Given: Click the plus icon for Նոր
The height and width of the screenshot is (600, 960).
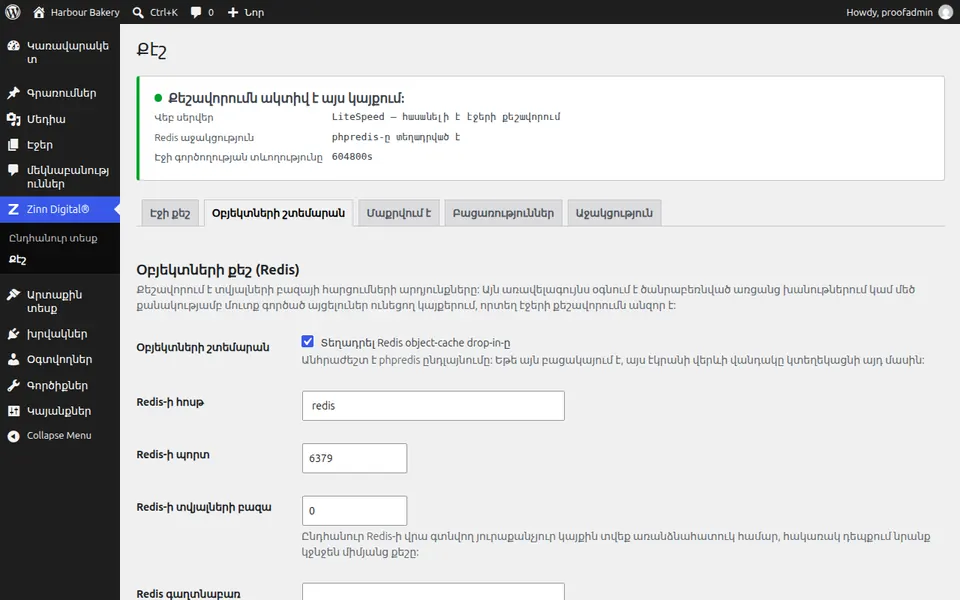Looking at the screenshot, I should [233, 12].
